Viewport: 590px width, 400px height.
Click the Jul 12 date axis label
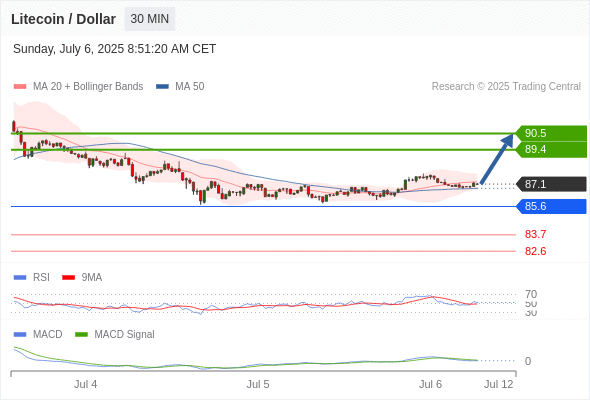point(499,384)
